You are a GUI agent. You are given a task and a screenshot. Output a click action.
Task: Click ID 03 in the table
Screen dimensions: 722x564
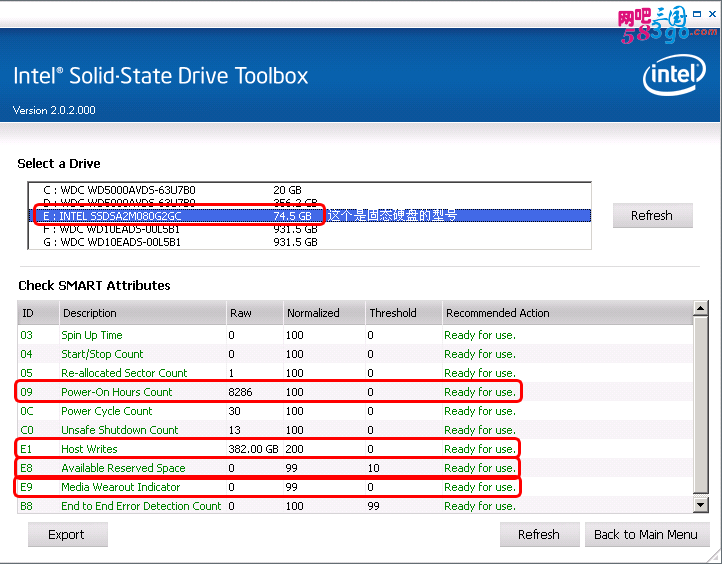click(x=27, y=335)
